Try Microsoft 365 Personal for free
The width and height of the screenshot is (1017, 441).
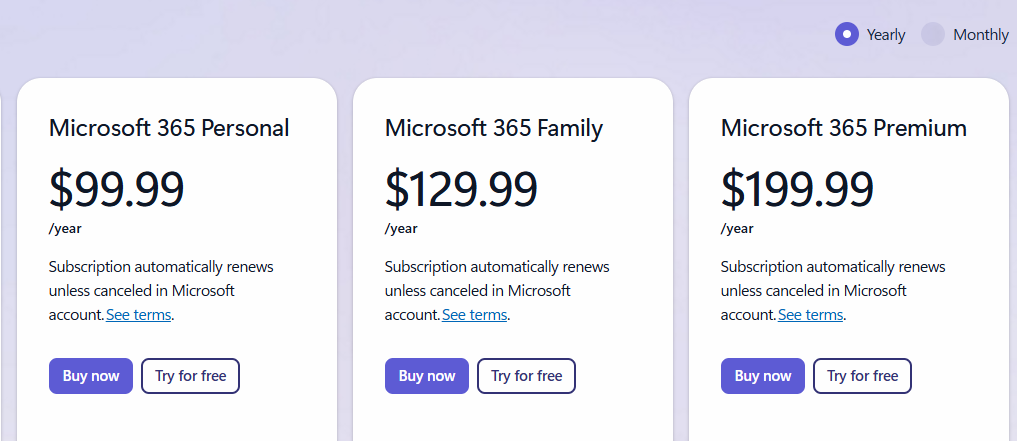pos(191,376)
